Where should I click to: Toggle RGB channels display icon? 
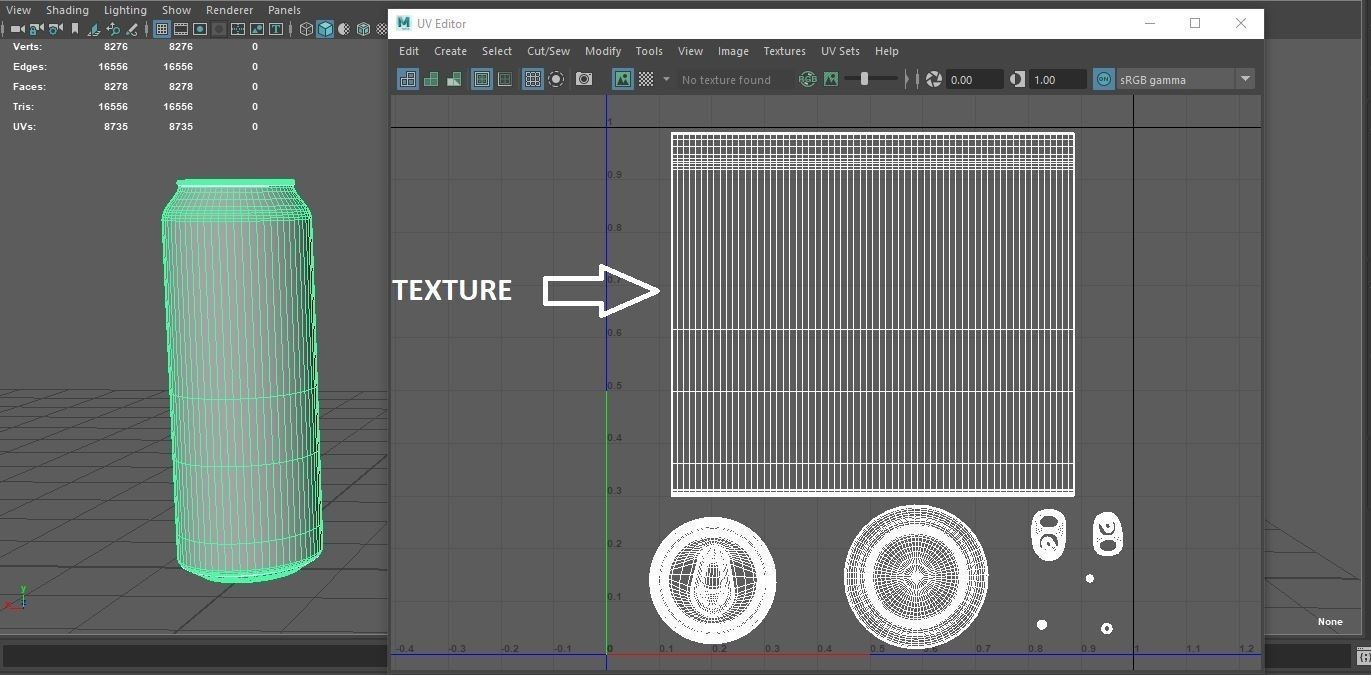click(807, 79)
